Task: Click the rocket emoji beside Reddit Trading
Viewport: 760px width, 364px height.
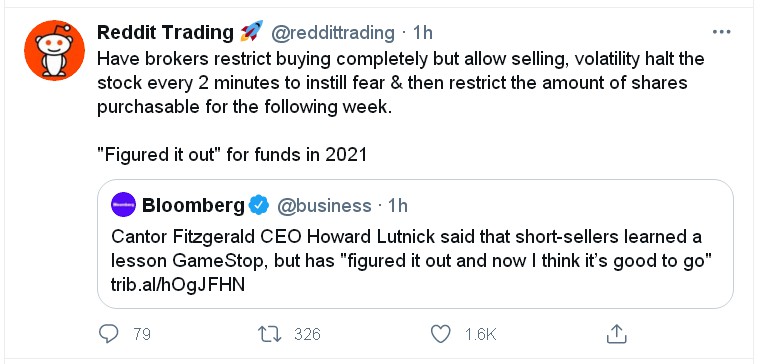Action: point(251,32)
